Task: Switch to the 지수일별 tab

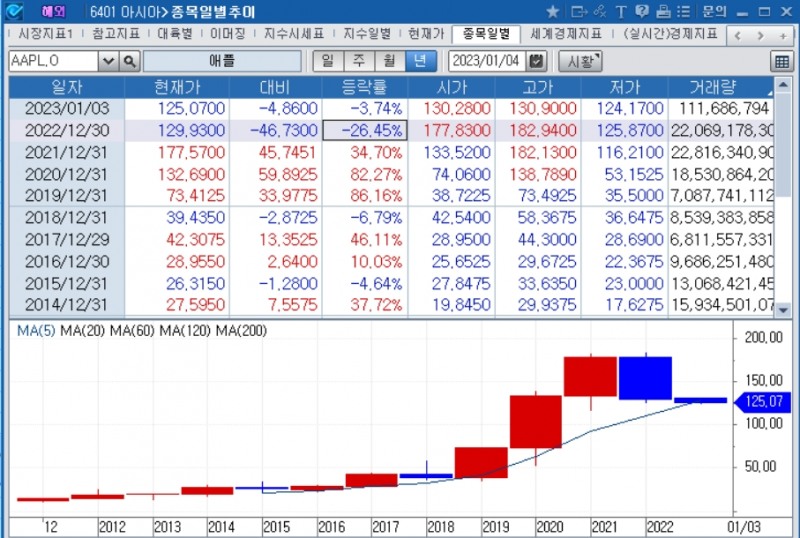Action: point(367,34)
